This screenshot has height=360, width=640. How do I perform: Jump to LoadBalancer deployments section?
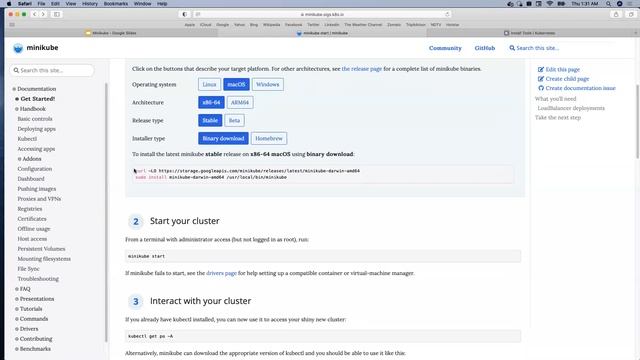pyautogui.click(x=571, y=109)
